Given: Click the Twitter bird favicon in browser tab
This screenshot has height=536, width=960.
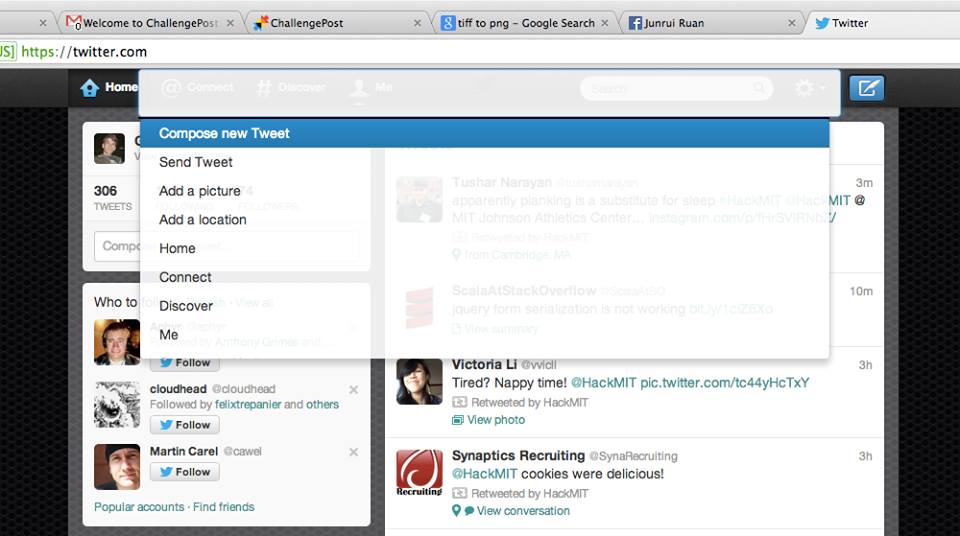Looking at the screenshot, I should (822, 23).
